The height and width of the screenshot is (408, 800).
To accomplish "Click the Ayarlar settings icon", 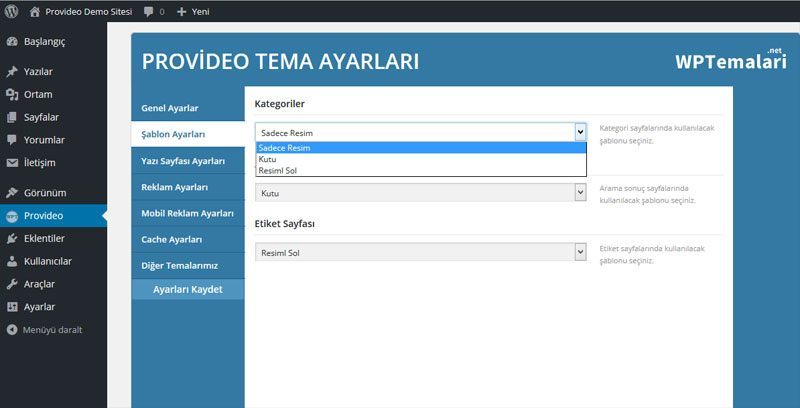I will (x=12, y=307).
